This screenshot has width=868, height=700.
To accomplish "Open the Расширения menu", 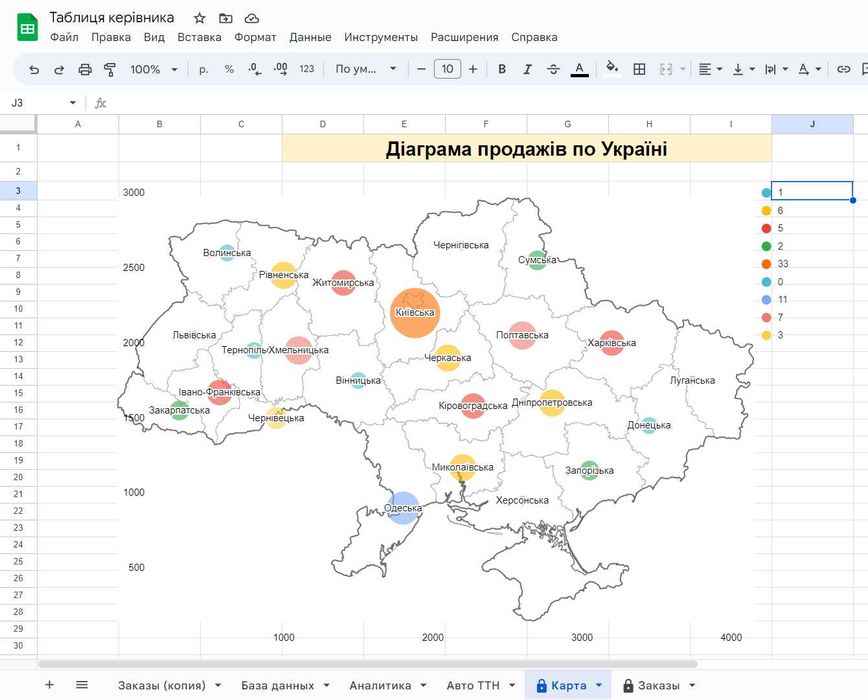I will (464, 37).
